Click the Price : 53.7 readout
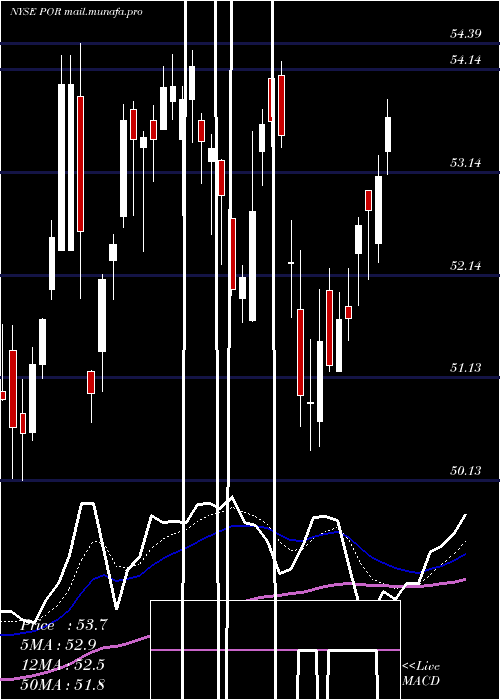 (x=64, y=625)
